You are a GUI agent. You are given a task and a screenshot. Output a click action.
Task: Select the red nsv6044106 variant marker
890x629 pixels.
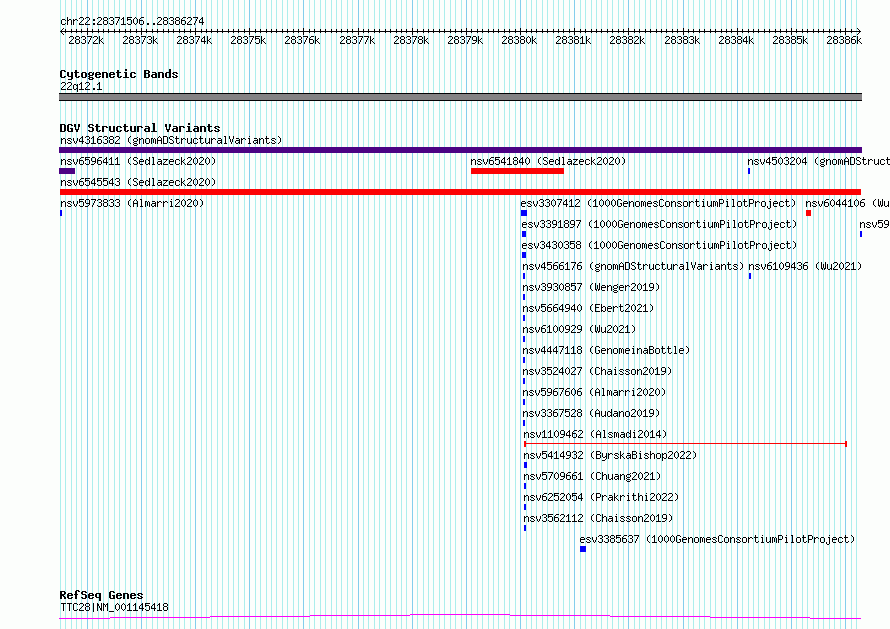point(808,213)
